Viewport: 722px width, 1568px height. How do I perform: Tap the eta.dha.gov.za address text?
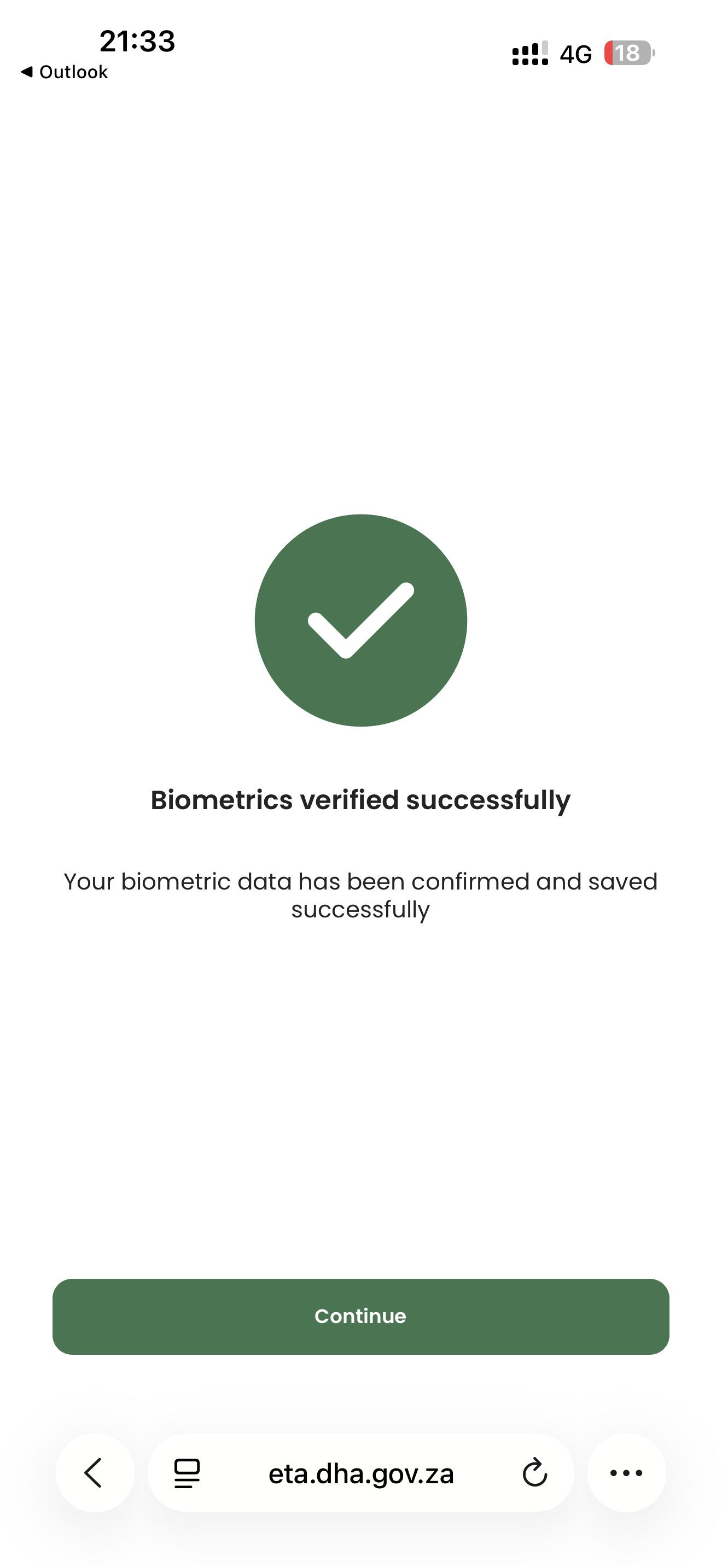pyautogui.click(x=361, y=1473)
